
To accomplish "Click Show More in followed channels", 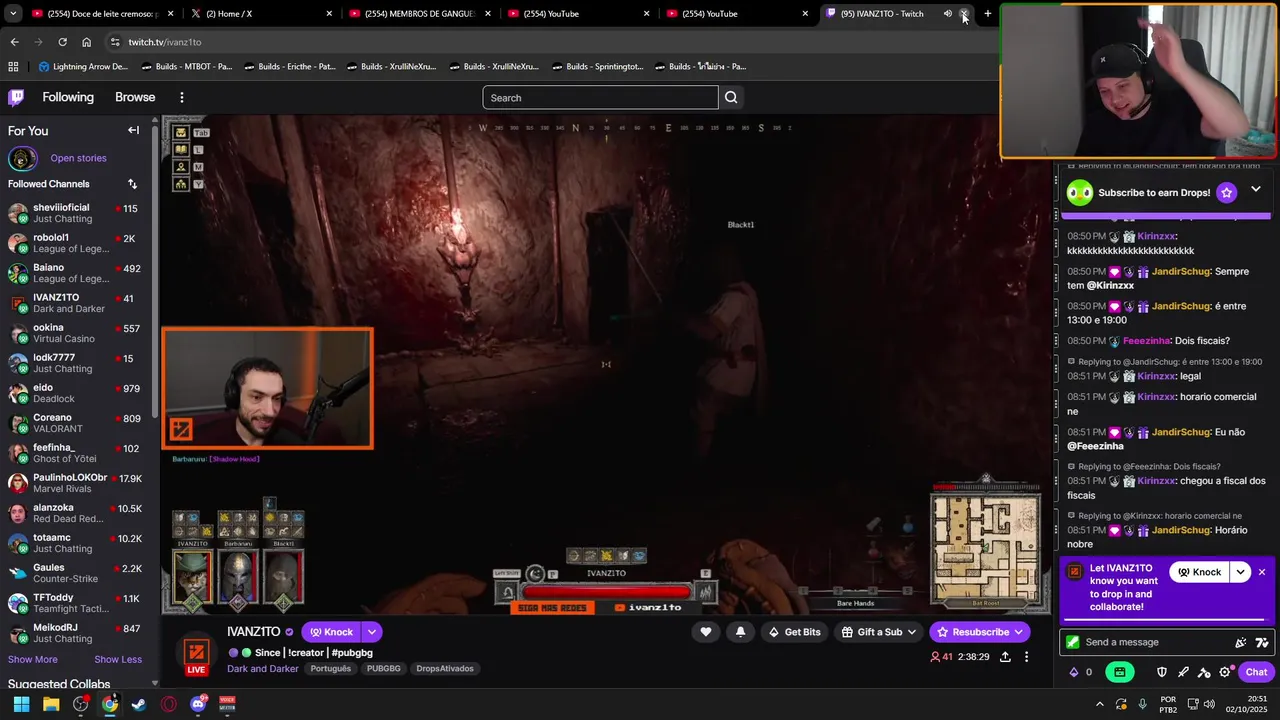I will 33,659.
